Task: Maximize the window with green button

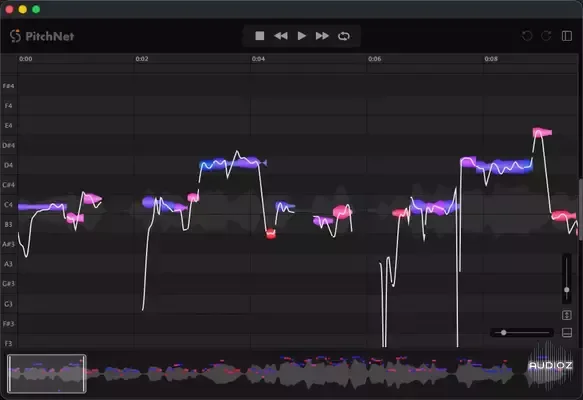Action: [x=36, y=9]
